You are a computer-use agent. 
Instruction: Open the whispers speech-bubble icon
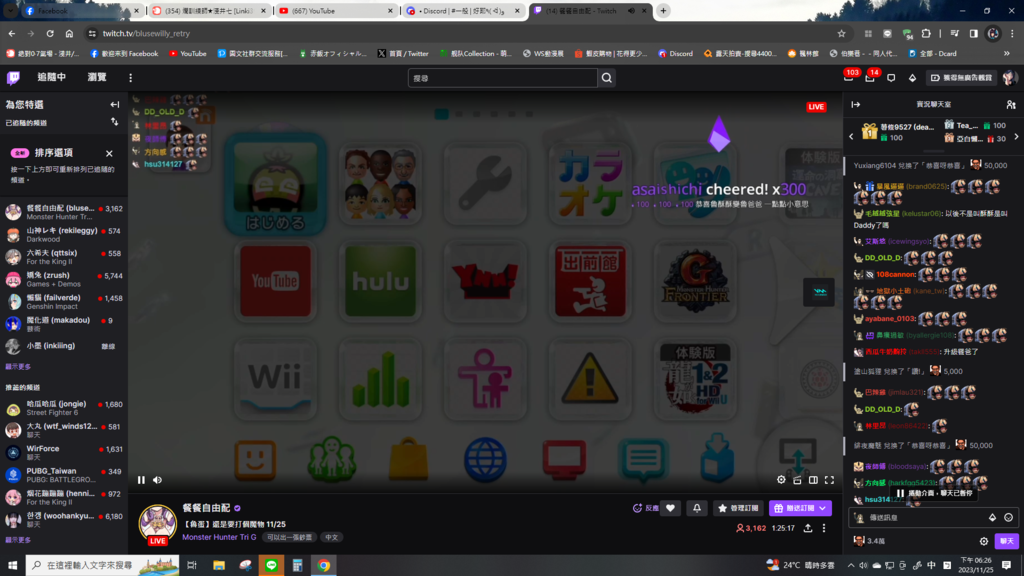891,78
